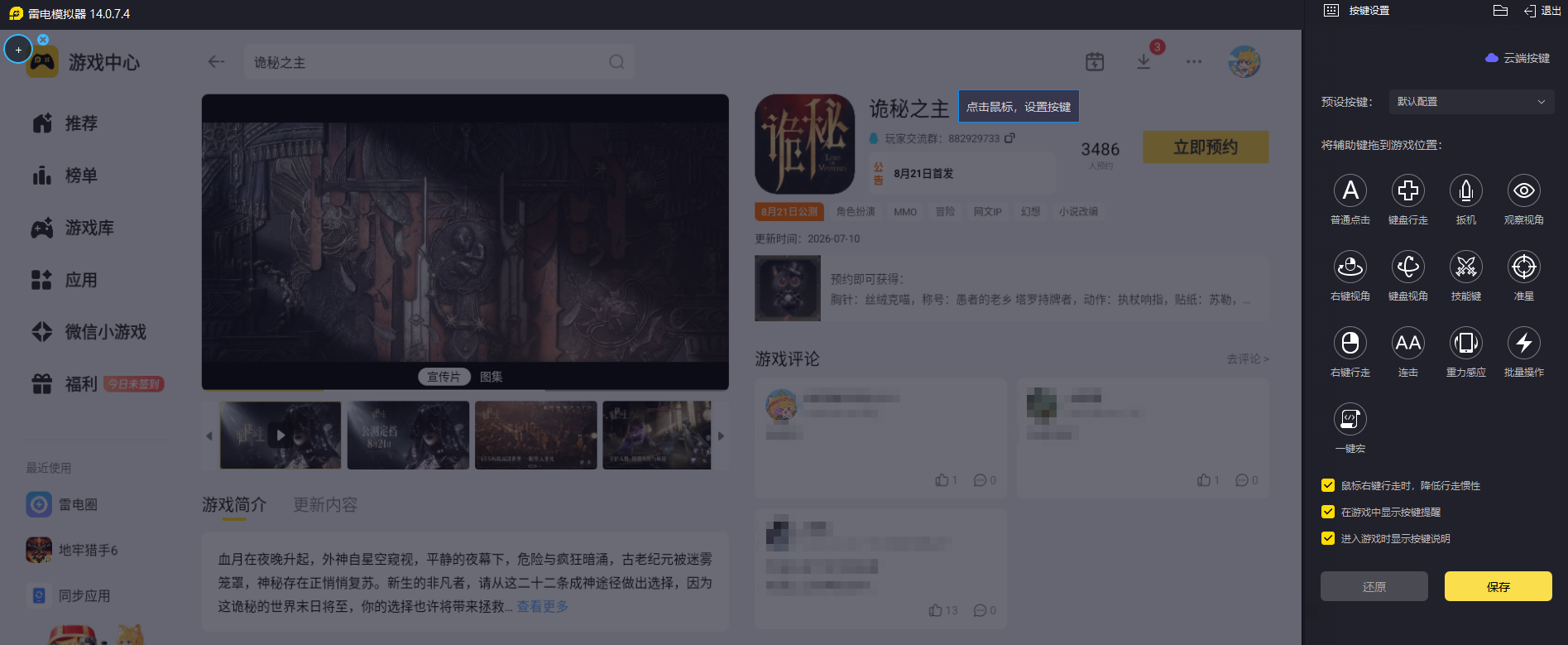
Task: Open 微信小游戏 in sidebar
Action: pyautogui.click(x=89, y=332)
